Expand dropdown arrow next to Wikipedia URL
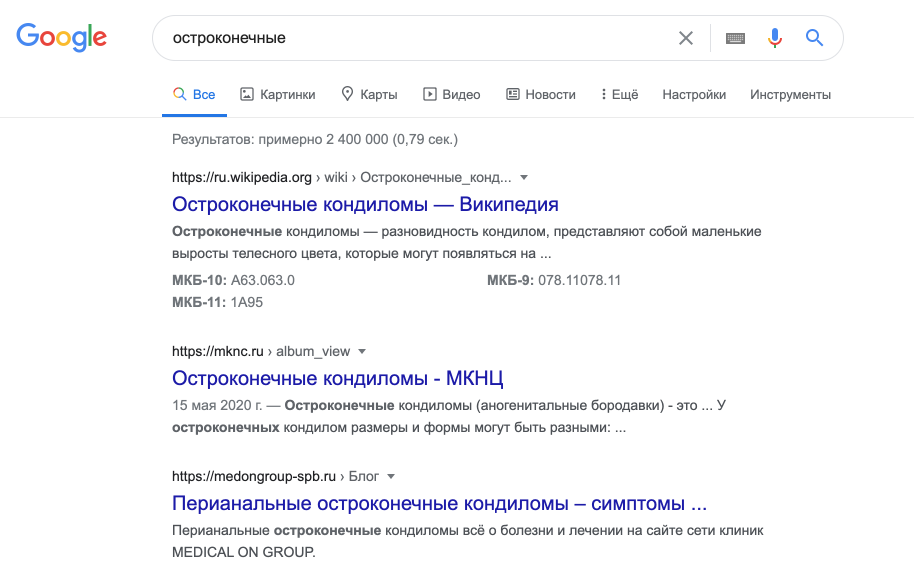This screenshot has height=569, width=914. pyautogui.click(x=524, y=177)
